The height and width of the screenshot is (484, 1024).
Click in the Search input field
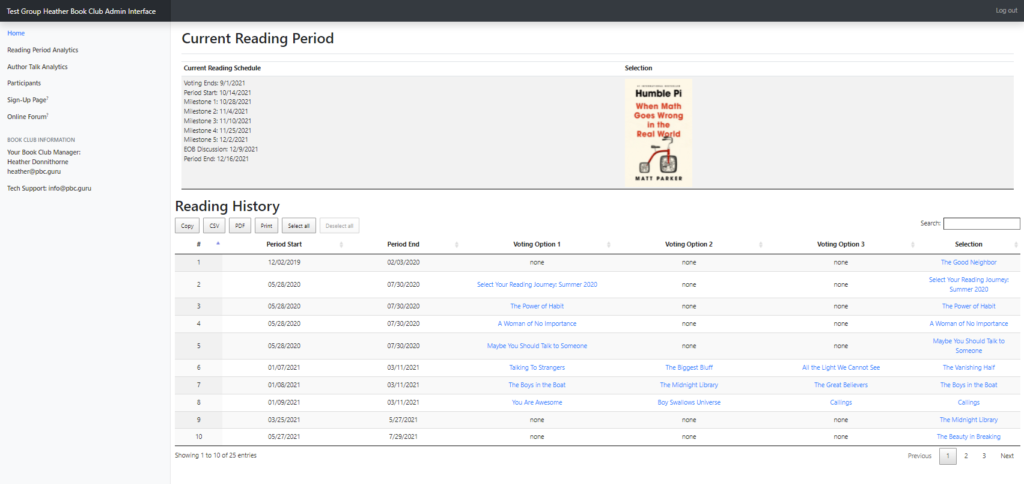[x=981, y=224]
